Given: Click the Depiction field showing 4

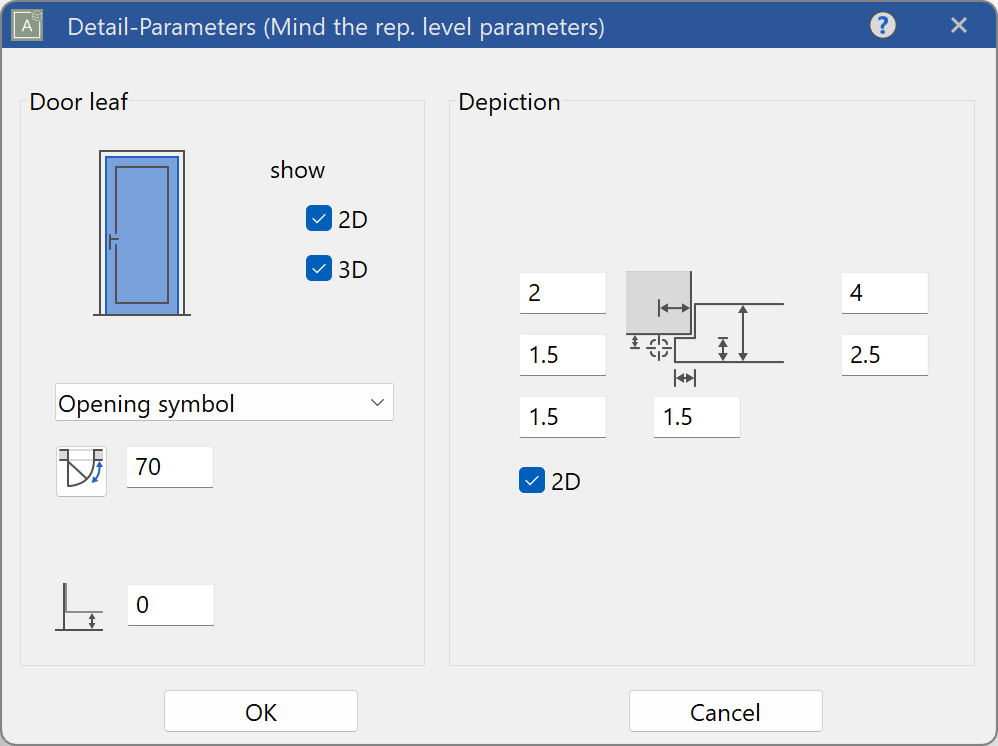Looking at the screenshot, I should (x=885, y=293).
